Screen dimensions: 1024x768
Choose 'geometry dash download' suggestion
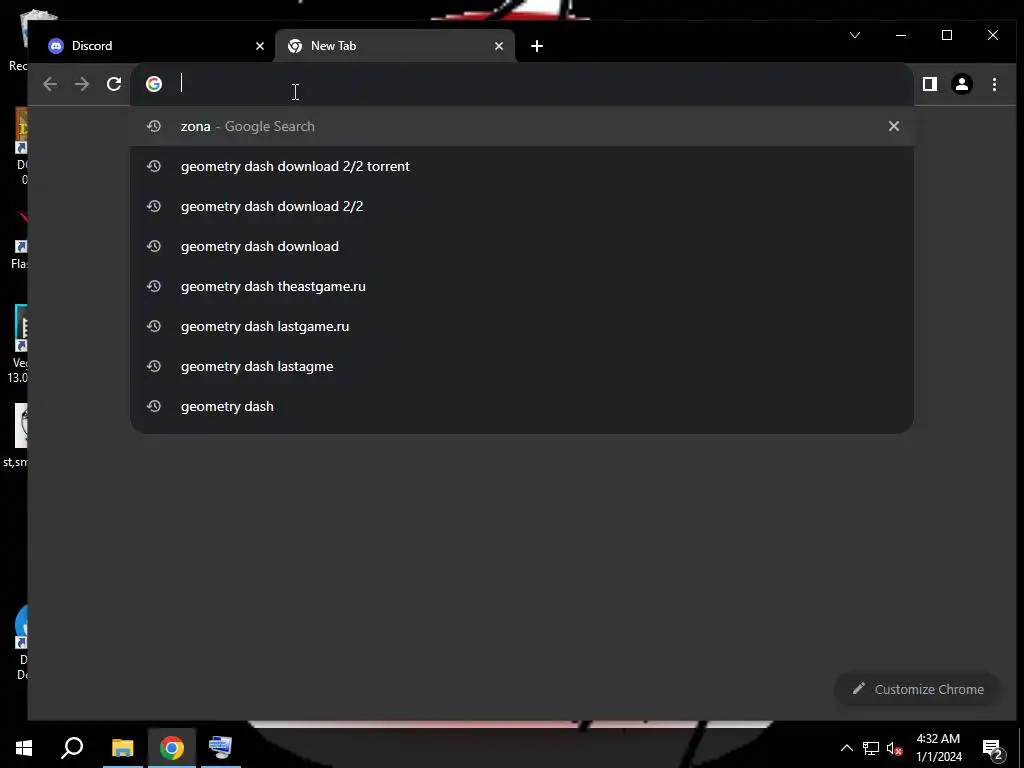click(521, 246)
